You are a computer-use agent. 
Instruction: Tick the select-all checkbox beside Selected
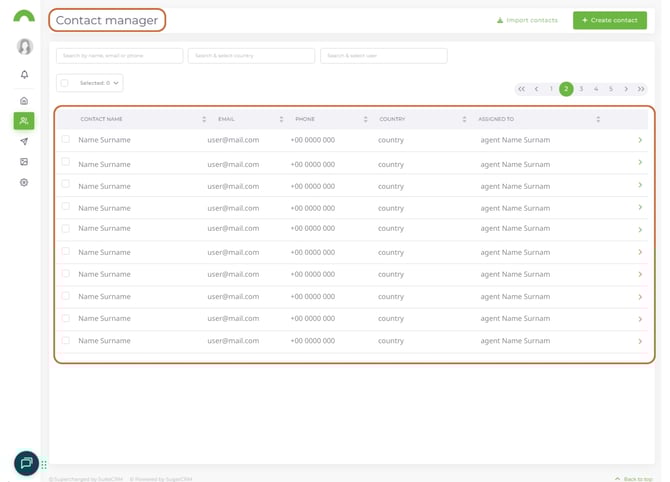point(65,83)
